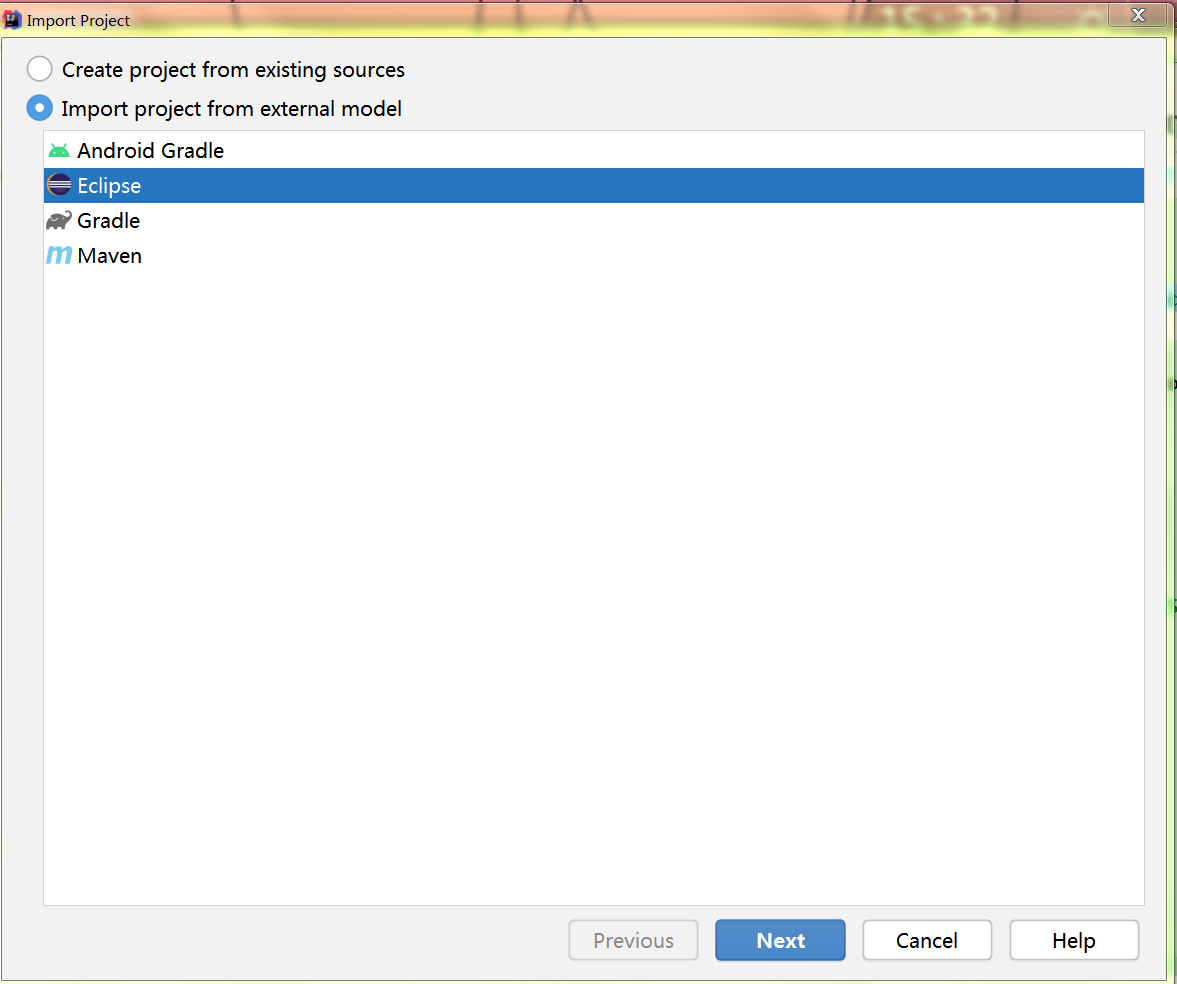1177x984 pixels.
Task: Click the scrollbar on the right edge
Action: point(1170,400)
